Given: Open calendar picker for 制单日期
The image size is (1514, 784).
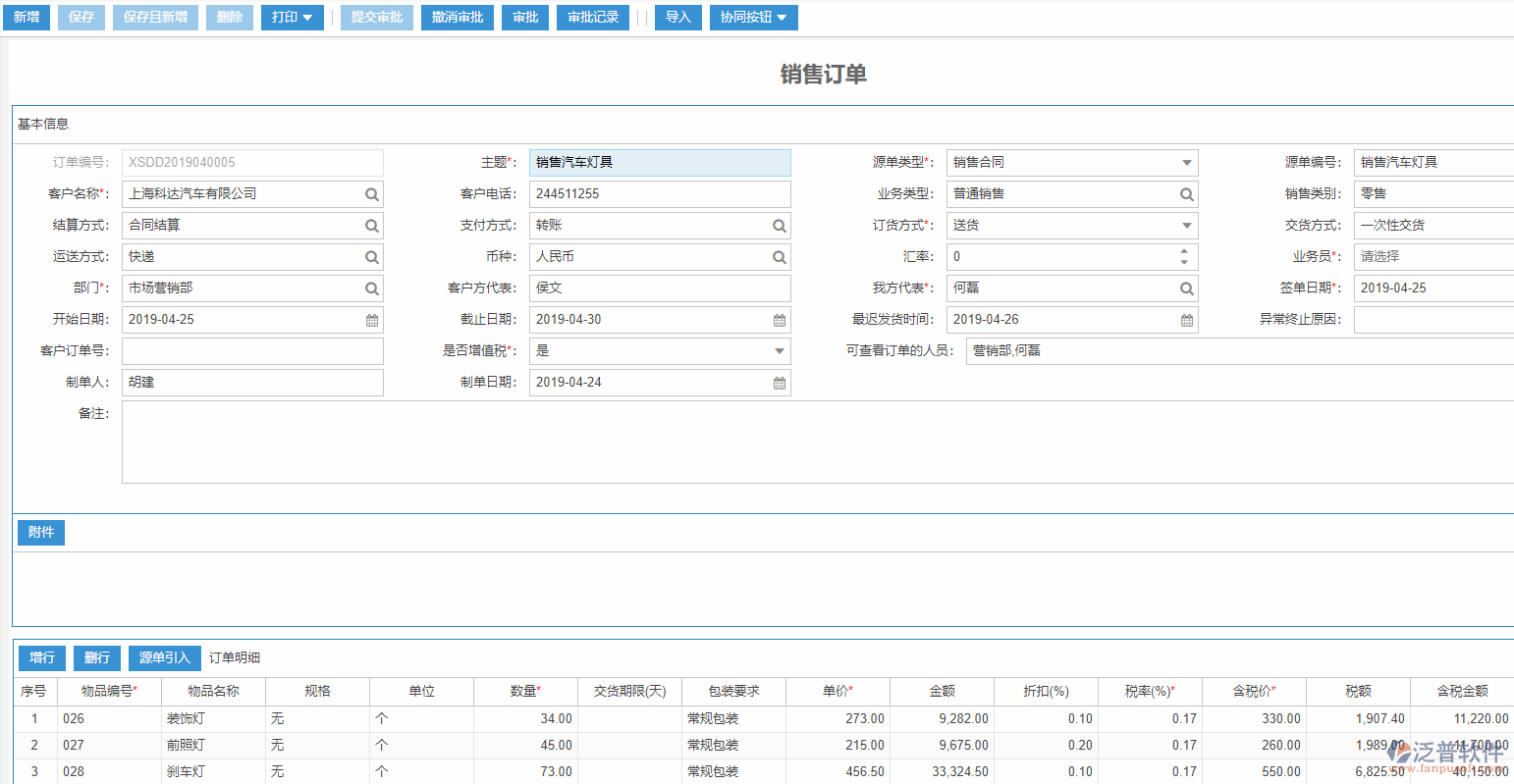Looking at the screenshot, I should point(780,383).
